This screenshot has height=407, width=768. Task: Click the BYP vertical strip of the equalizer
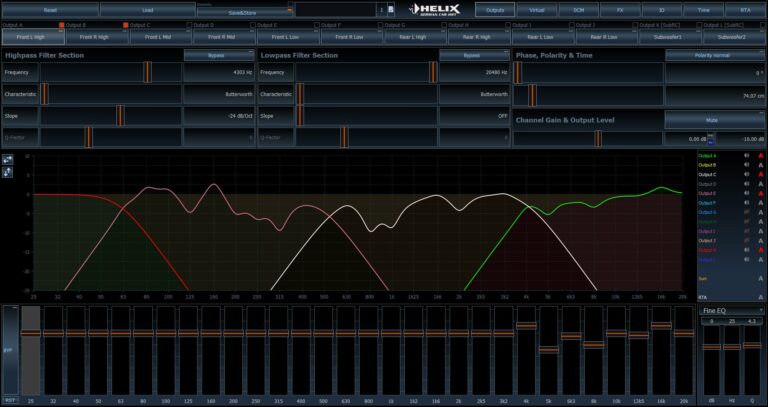click(11, 350)
